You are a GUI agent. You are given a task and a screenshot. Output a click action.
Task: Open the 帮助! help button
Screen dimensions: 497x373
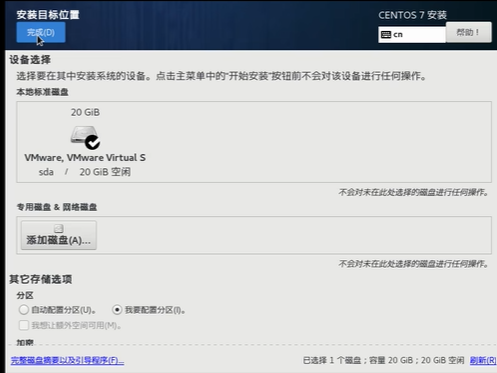point(468,32)
